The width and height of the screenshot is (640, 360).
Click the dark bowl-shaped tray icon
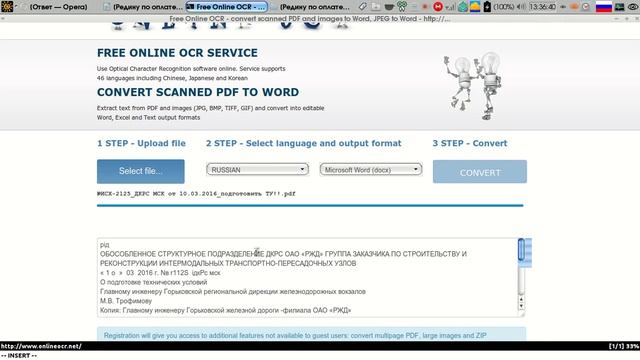click(x=389, y=7)
